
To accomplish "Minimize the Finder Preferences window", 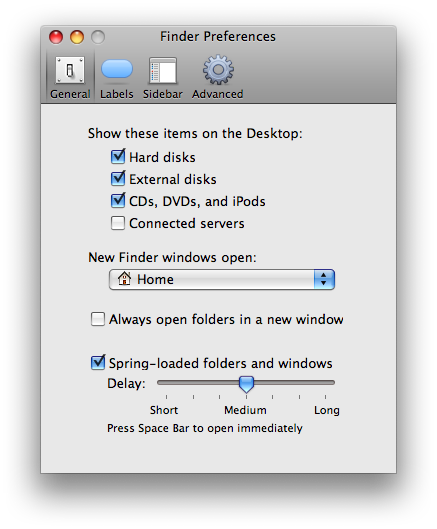I will tap(77, 37).
